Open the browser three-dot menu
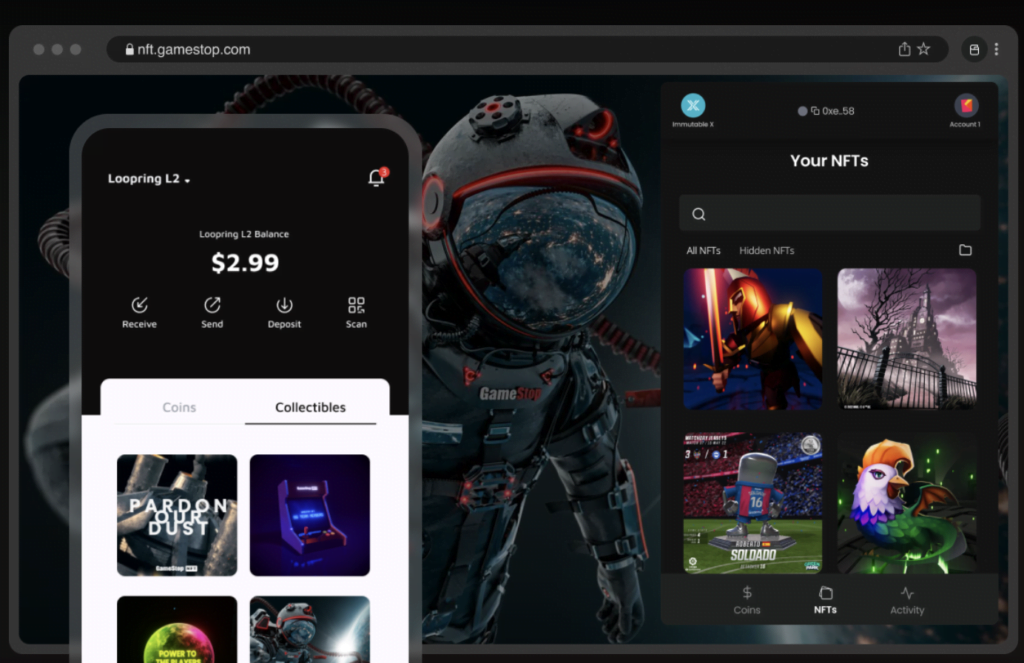The image size is (1024, 663). coord(996,49)
